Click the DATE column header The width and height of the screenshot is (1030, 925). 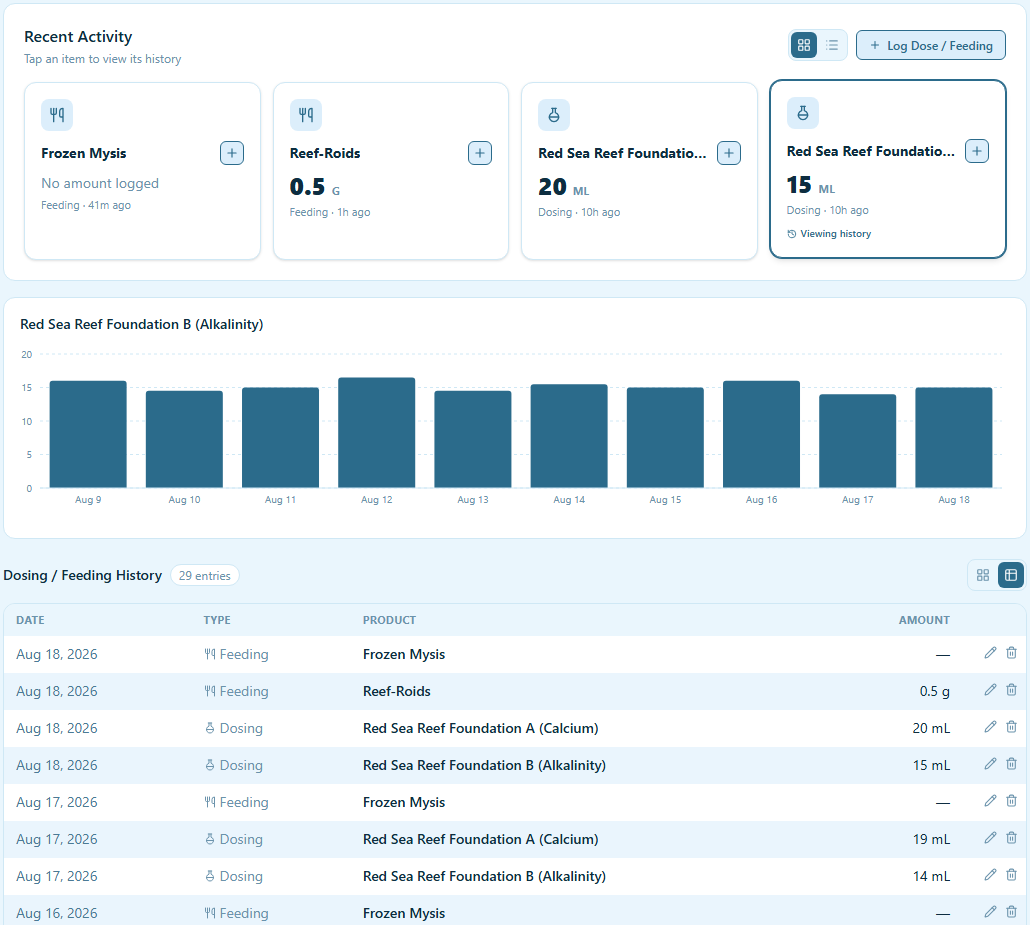point(30,620)
